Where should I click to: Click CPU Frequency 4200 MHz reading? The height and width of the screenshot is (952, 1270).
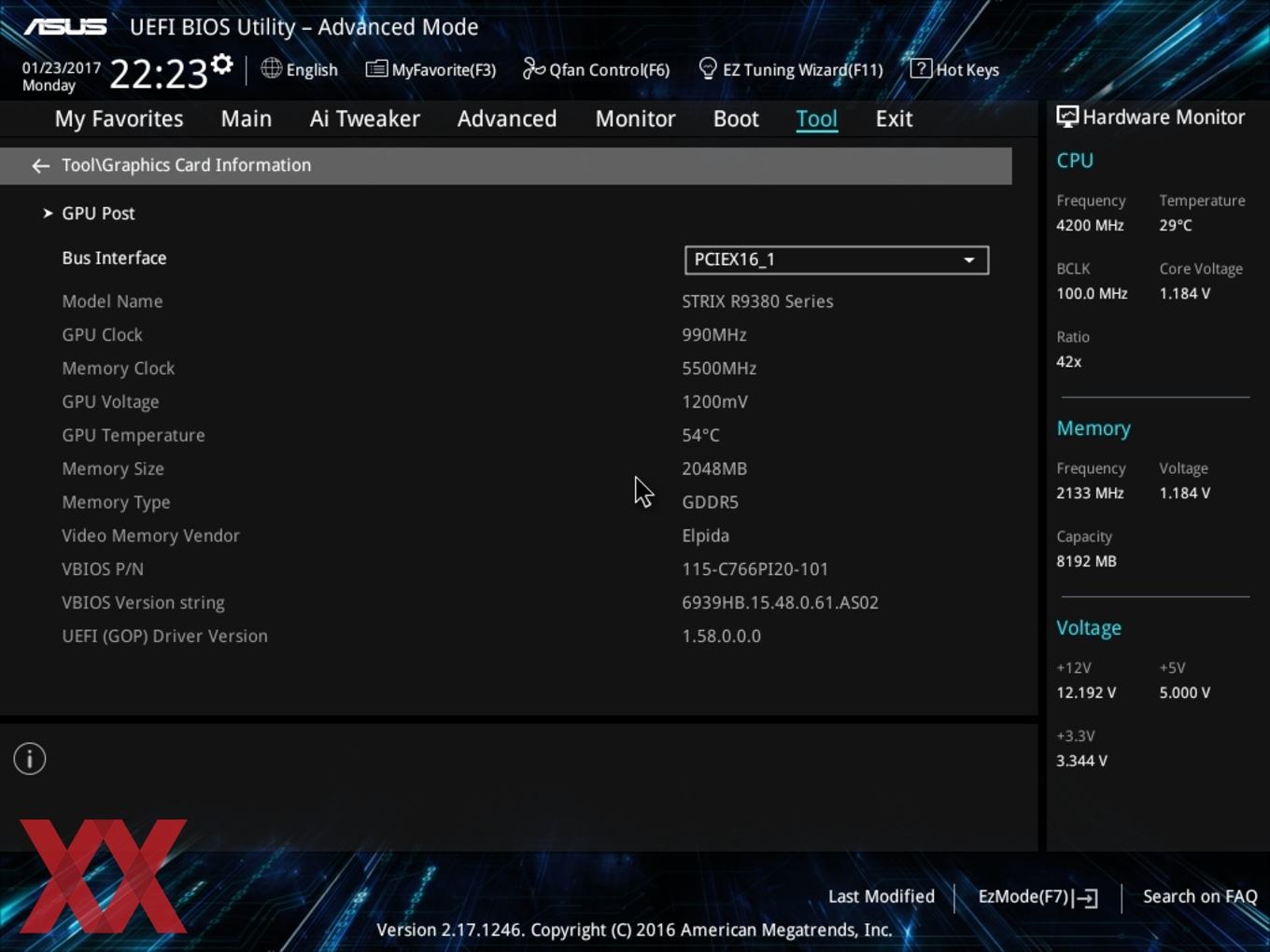[x=1090, y=226]
